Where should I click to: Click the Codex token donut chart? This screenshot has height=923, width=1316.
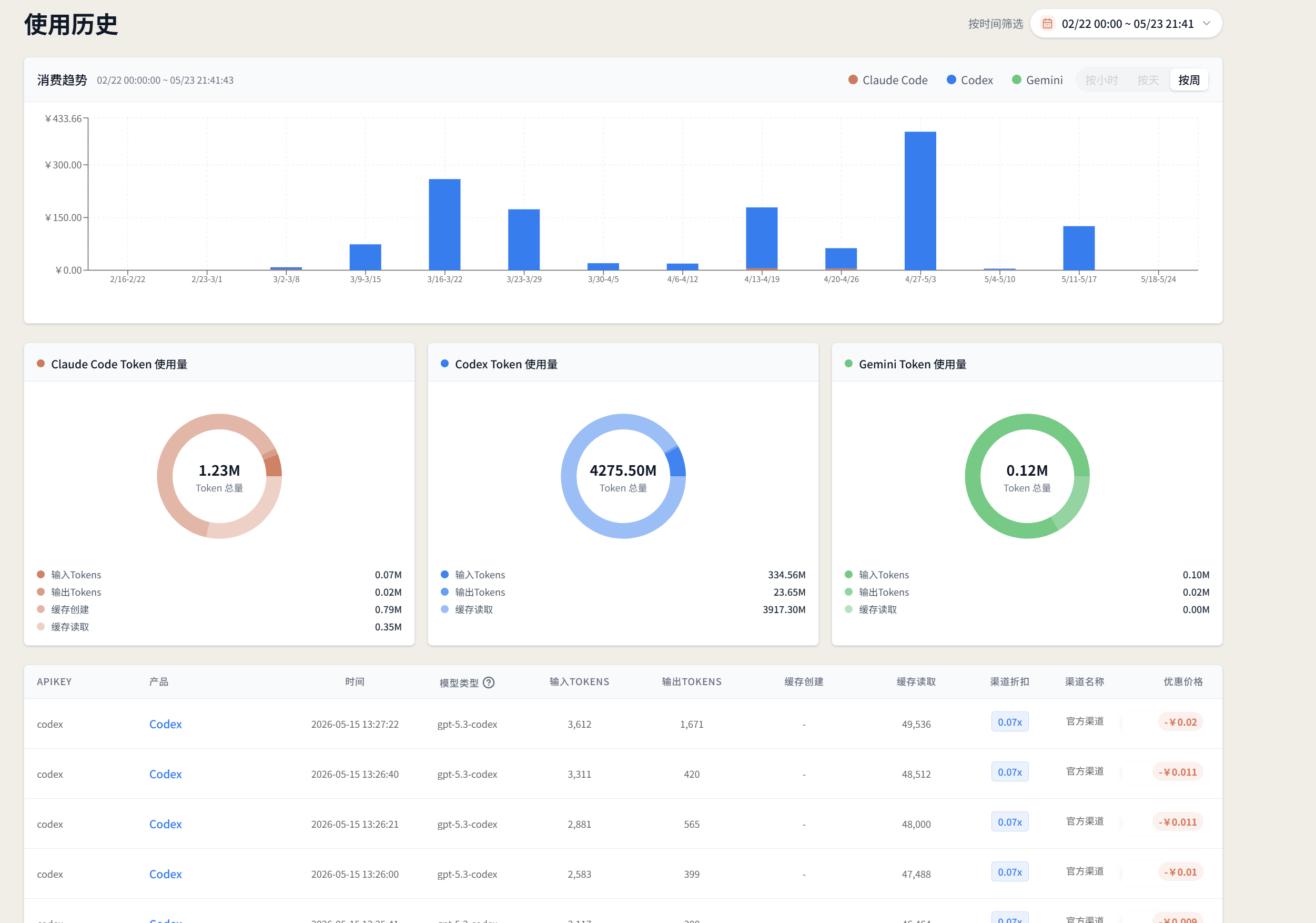pos(623,476)
